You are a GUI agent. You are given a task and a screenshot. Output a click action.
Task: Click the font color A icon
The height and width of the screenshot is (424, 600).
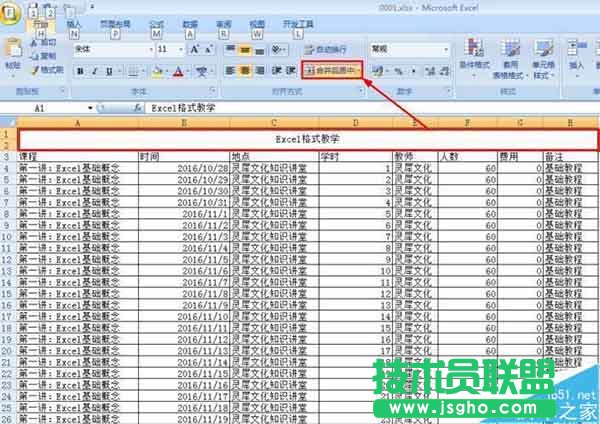pyautogui.click(x=177, y=71)
